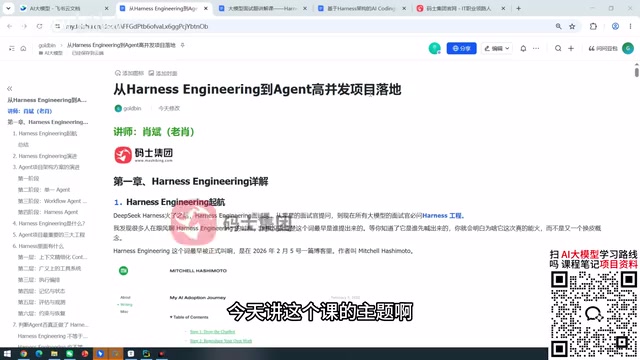Click the pin icon beside the document title

[x=182, y=45]
